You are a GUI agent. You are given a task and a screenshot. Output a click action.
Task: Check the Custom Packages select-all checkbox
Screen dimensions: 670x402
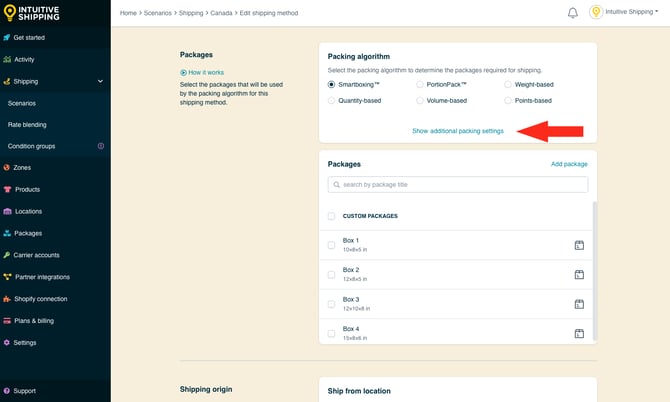pos(331,216)
